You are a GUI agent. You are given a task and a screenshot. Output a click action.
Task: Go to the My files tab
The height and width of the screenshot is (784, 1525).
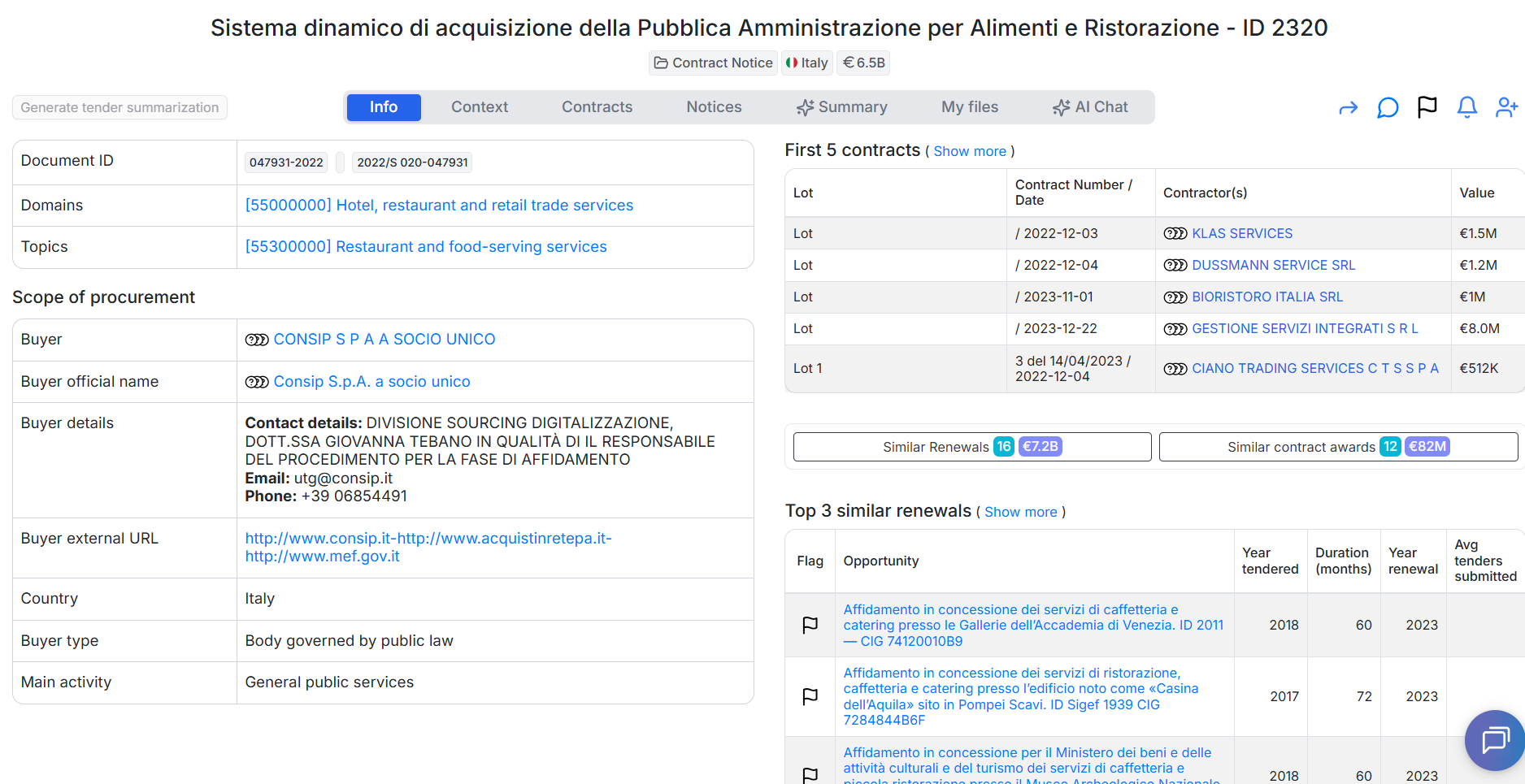[x=970, y=107]
